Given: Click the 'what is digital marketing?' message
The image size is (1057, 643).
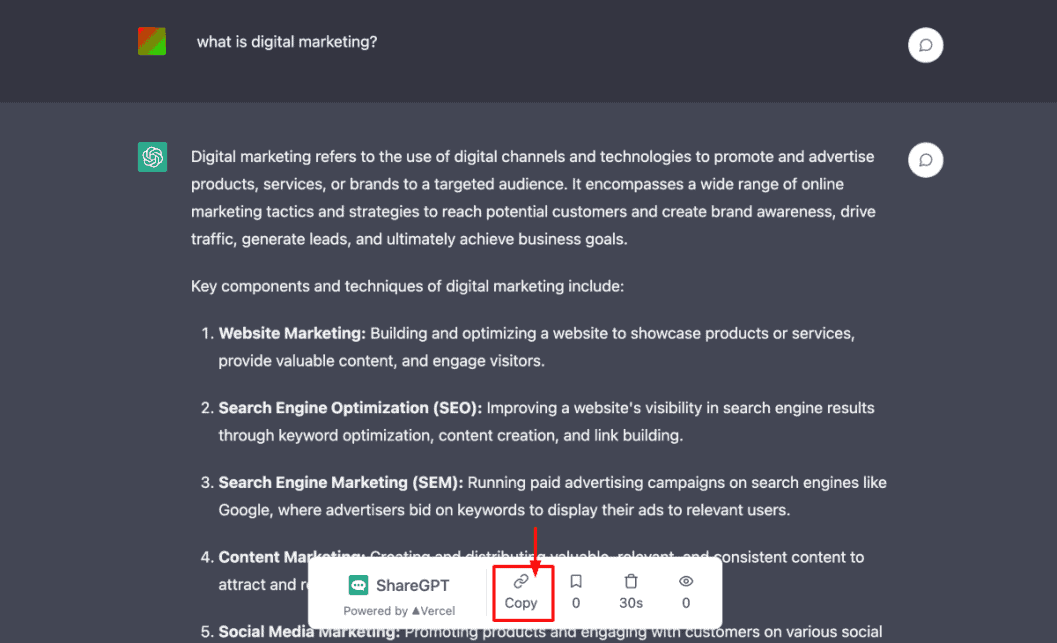Looking at the screenshot, I should tap(287, 42).
